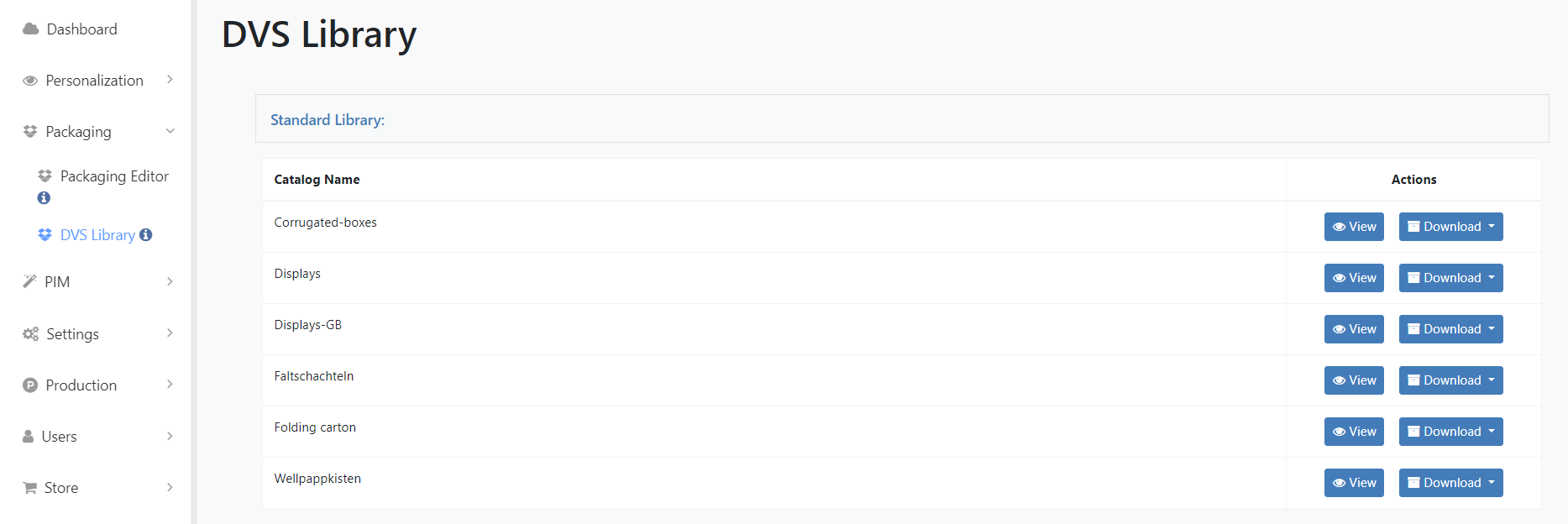The height and width of the screenshot is (524, 1568).
Task: View the Faltschachteln catalog
Action: [x=1354, y=380]
